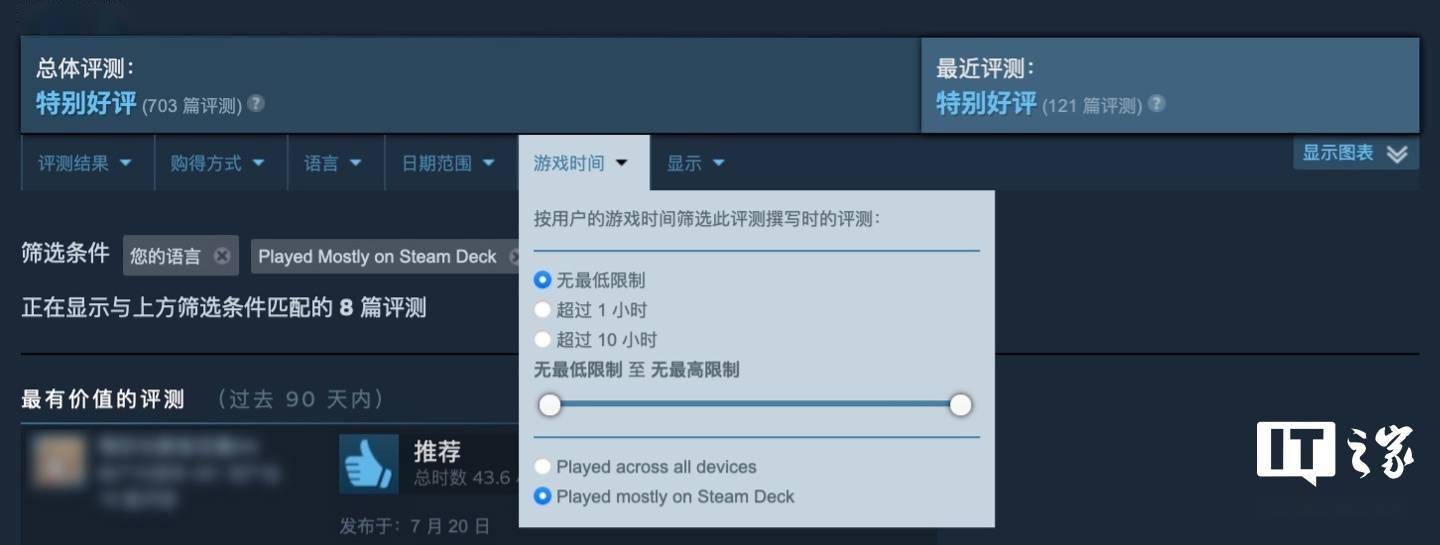Screen dimensions: 1440x545
Task: Expand the 购得方式 filter menu
Action: coord(218,163)
